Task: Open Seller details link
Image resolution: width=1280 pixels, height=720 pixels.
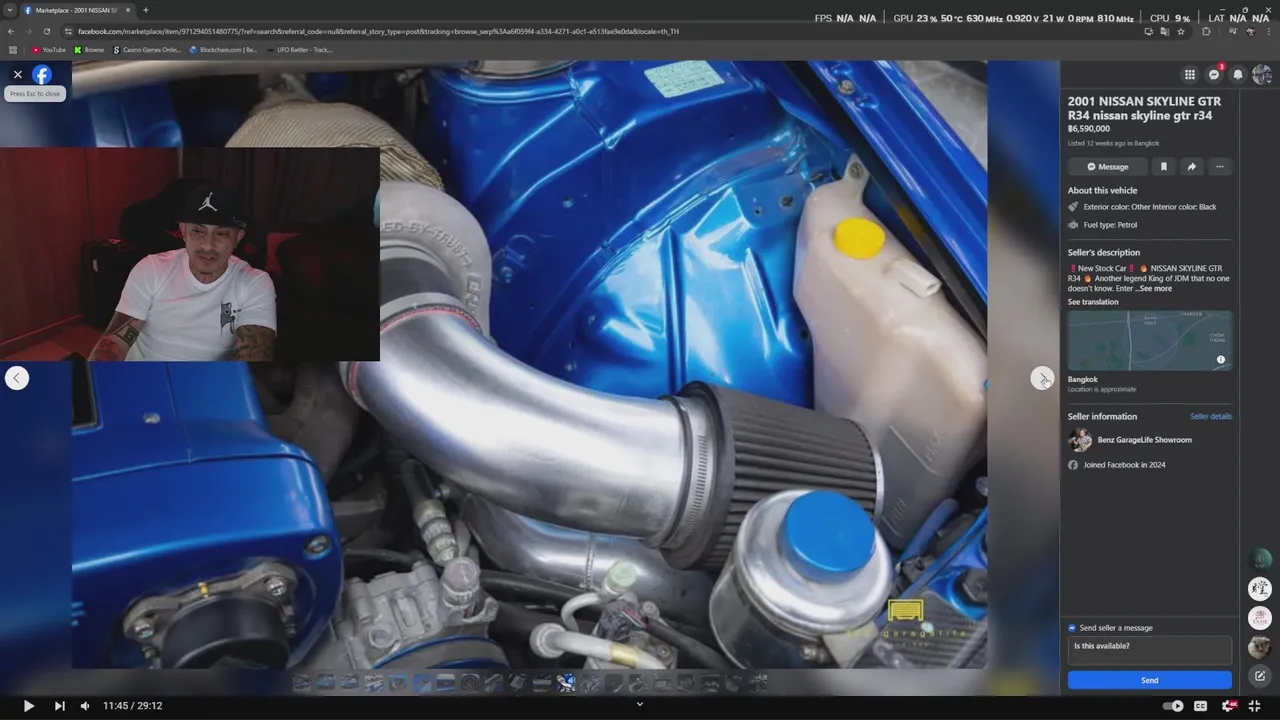Action: coord(1211,416)
